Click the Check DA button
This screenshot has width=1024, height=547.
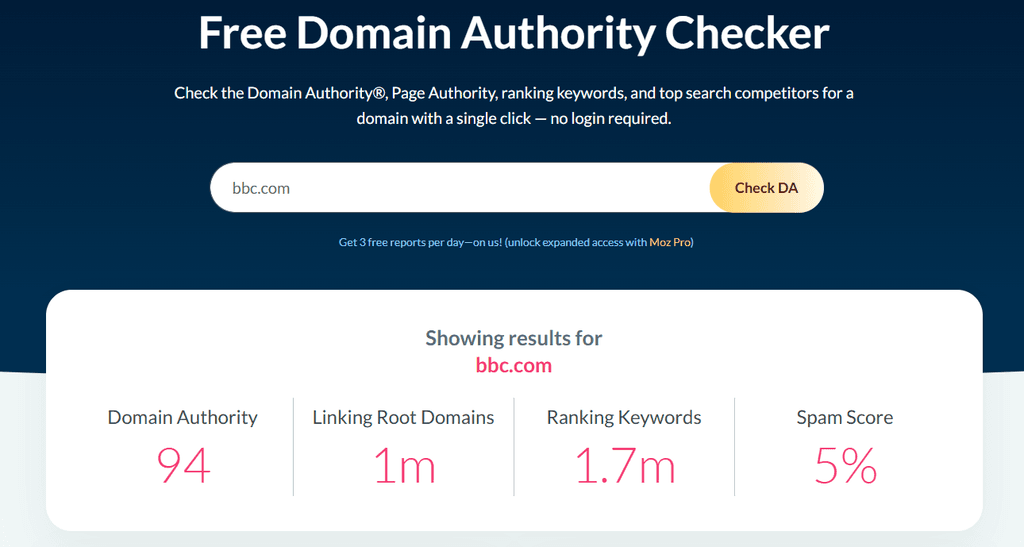766,188
